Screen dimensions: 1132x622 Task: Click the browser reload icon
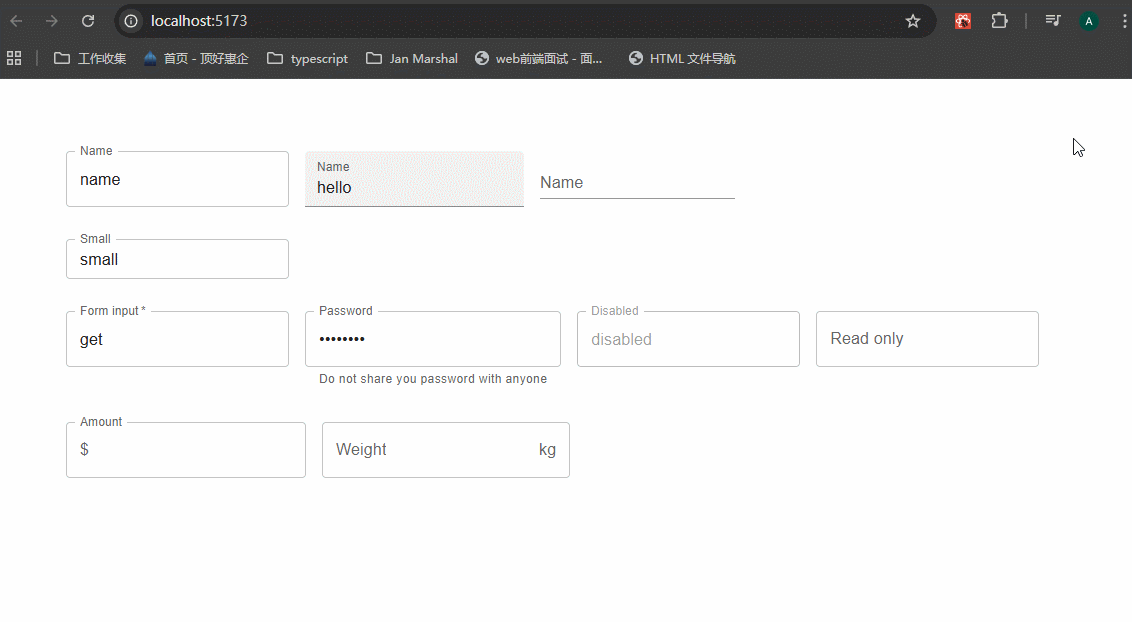tap(88, 21)
